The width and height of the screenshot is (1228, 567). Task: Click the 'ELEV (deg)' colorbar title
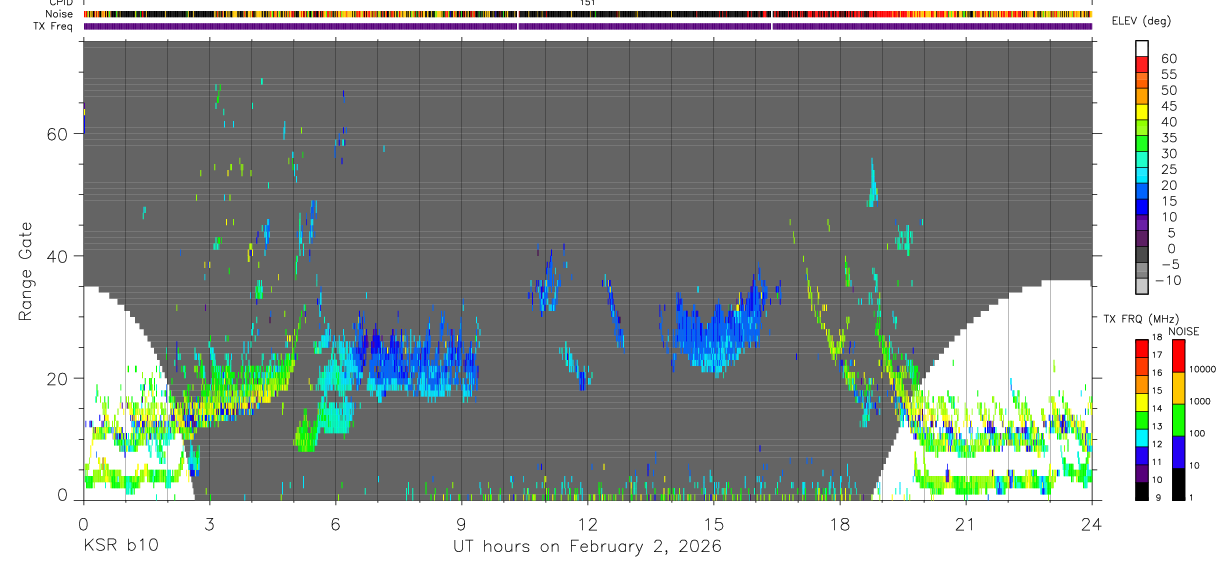[1141, 21]
